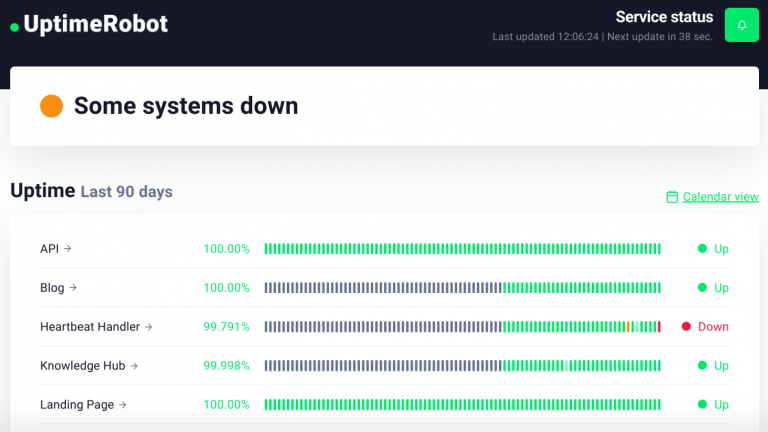The image size is (768, 432).
Task: Click the UptimeRobot logo
Action: [x=89, y=25]
